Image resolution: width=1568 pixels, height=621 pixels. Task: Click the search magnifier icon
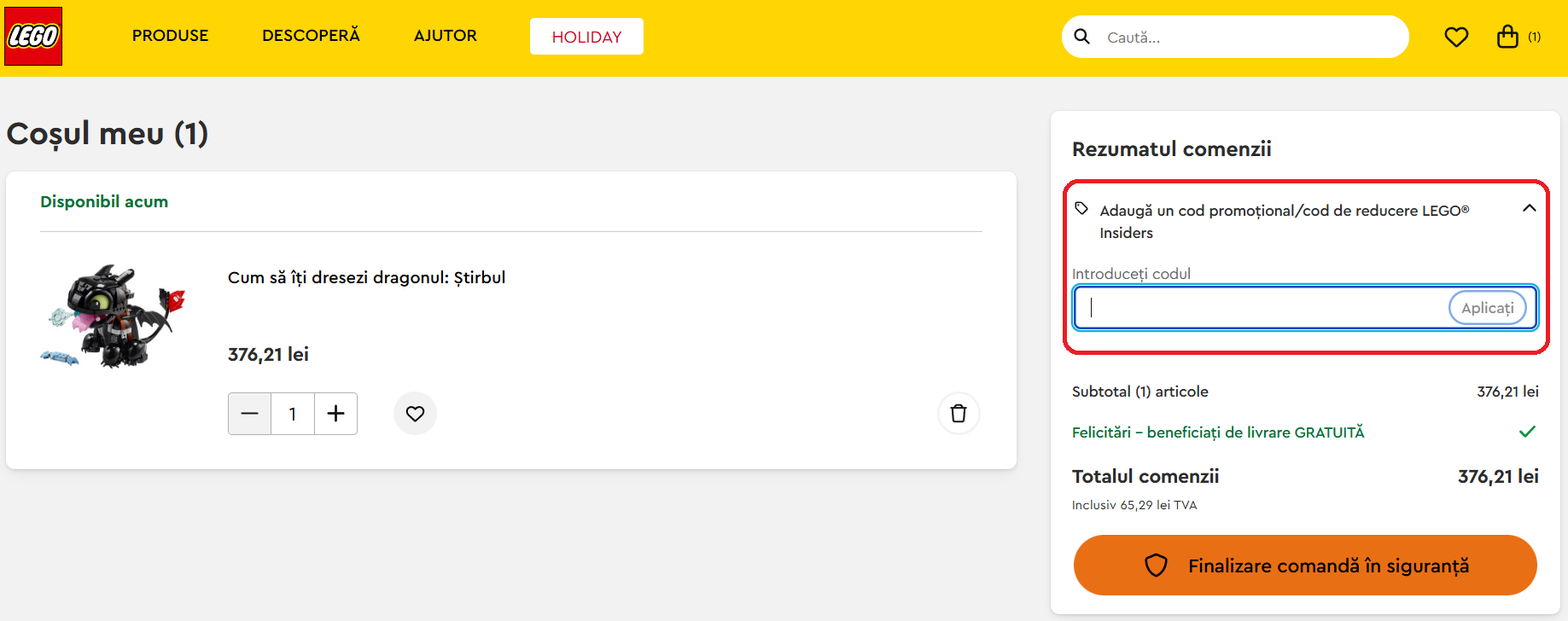click(1081, 37)
